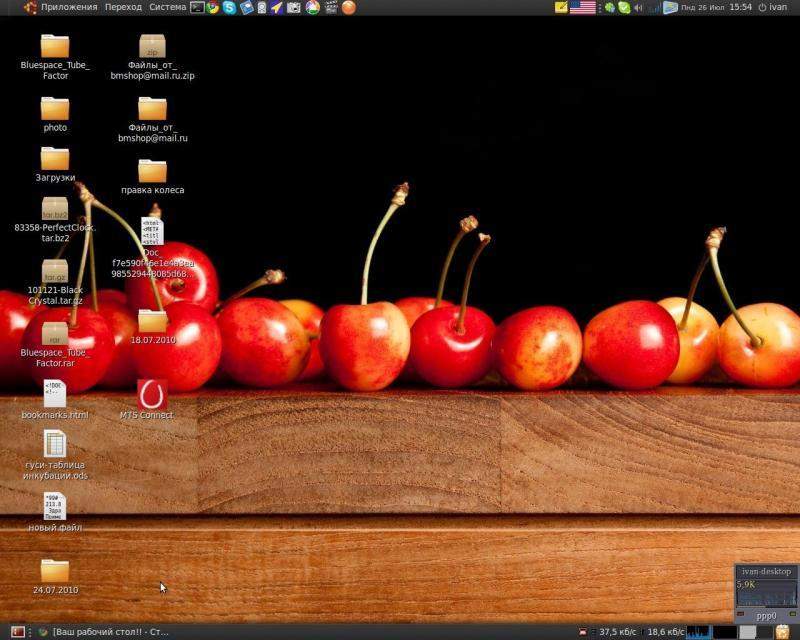Select the Загрузки folder on desktop

[55, 159]
